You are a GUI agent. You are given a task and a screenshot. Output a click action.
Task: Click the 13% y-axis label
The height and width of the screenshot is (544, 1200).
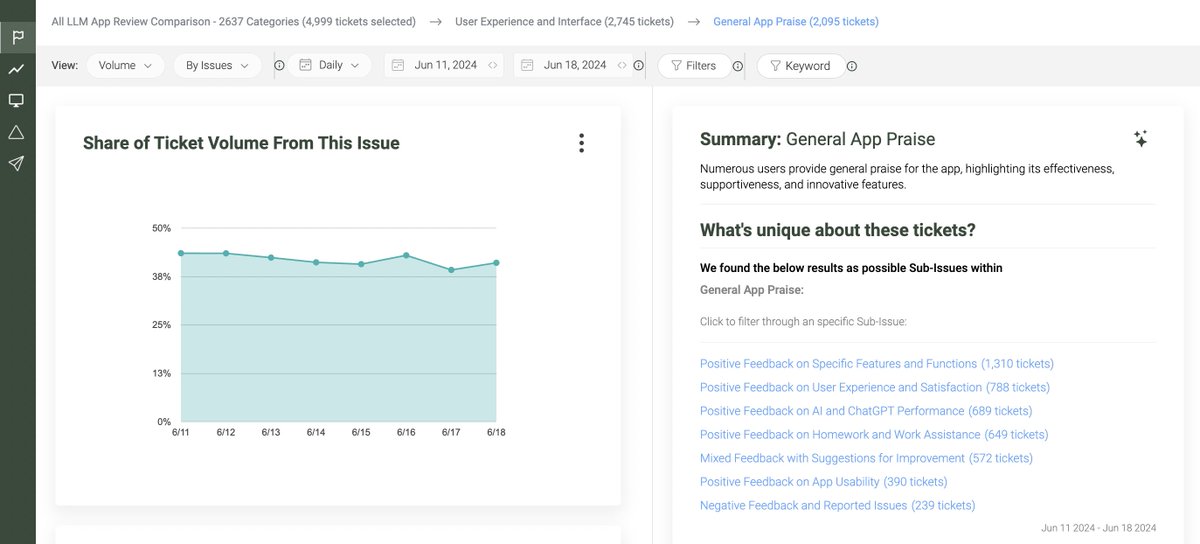click(x=162, y=373)
